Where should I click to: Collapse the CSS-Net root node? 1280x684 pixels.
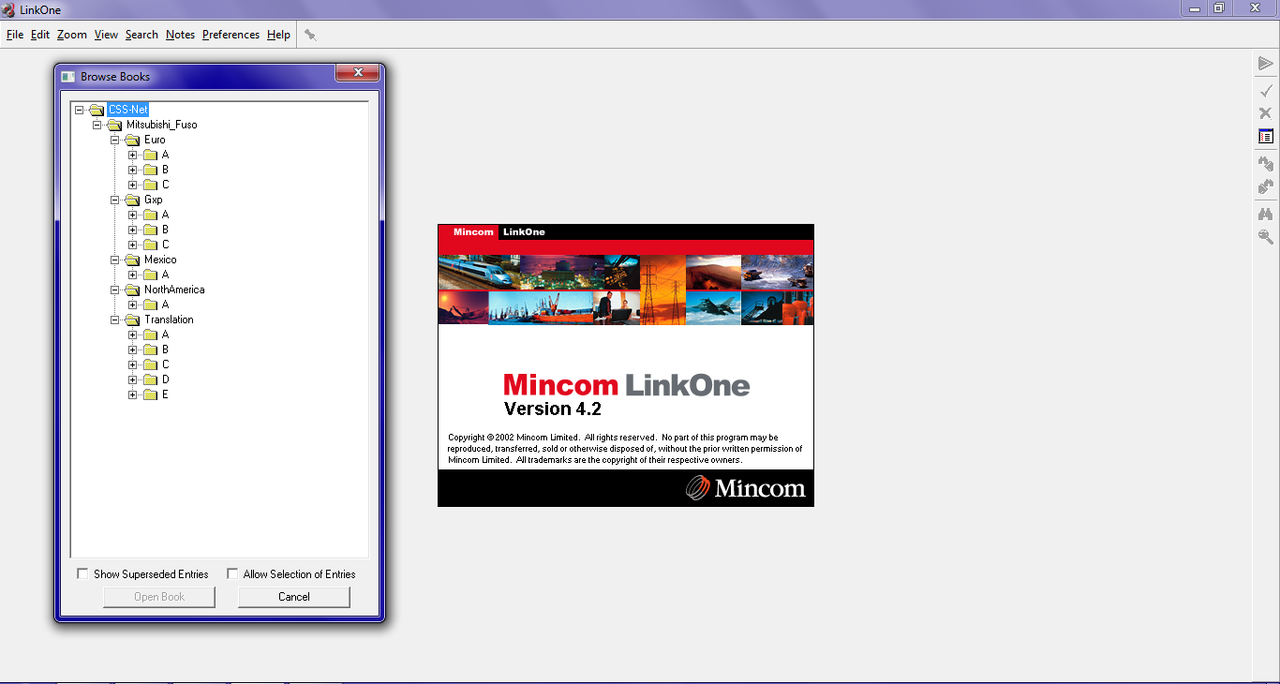tap(79, 110)
